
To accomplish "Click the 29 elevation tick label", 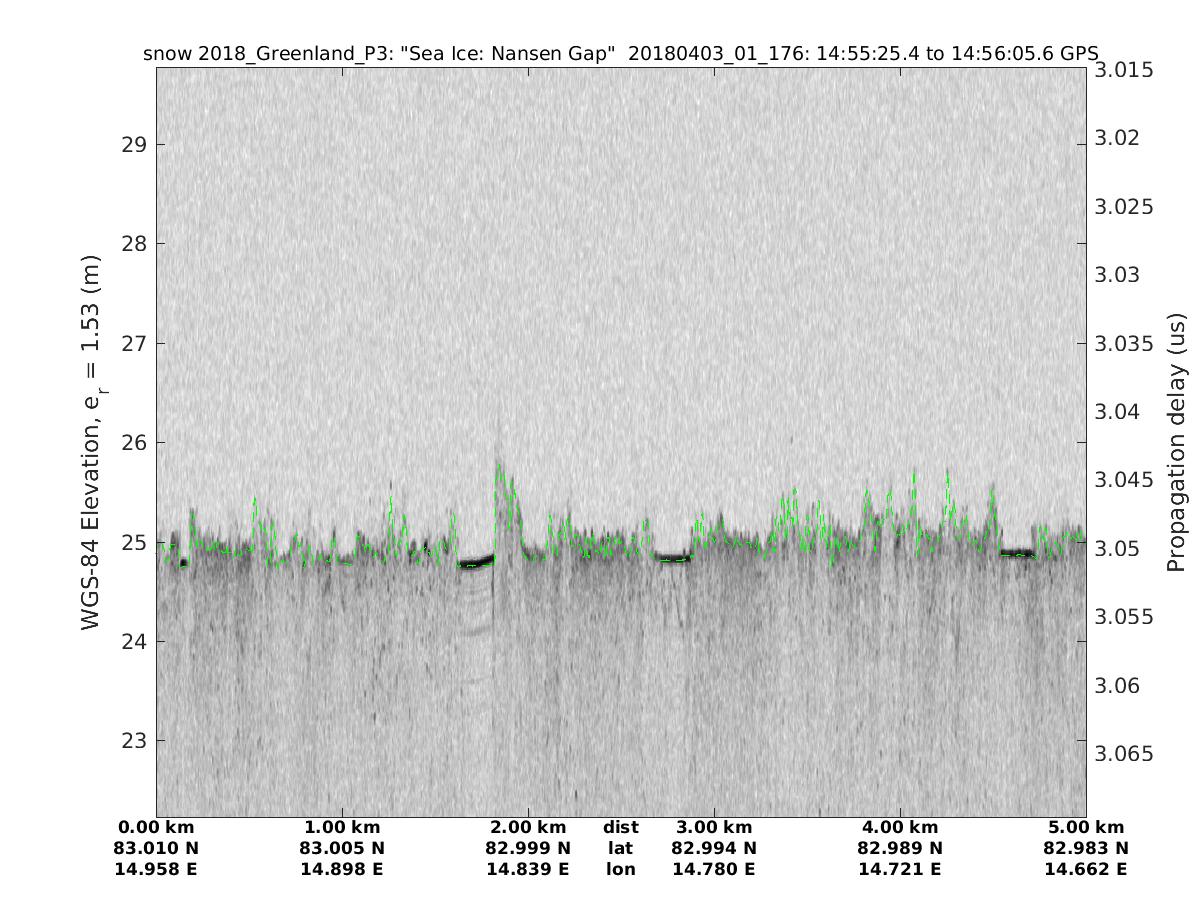I will tap(133, 144).
